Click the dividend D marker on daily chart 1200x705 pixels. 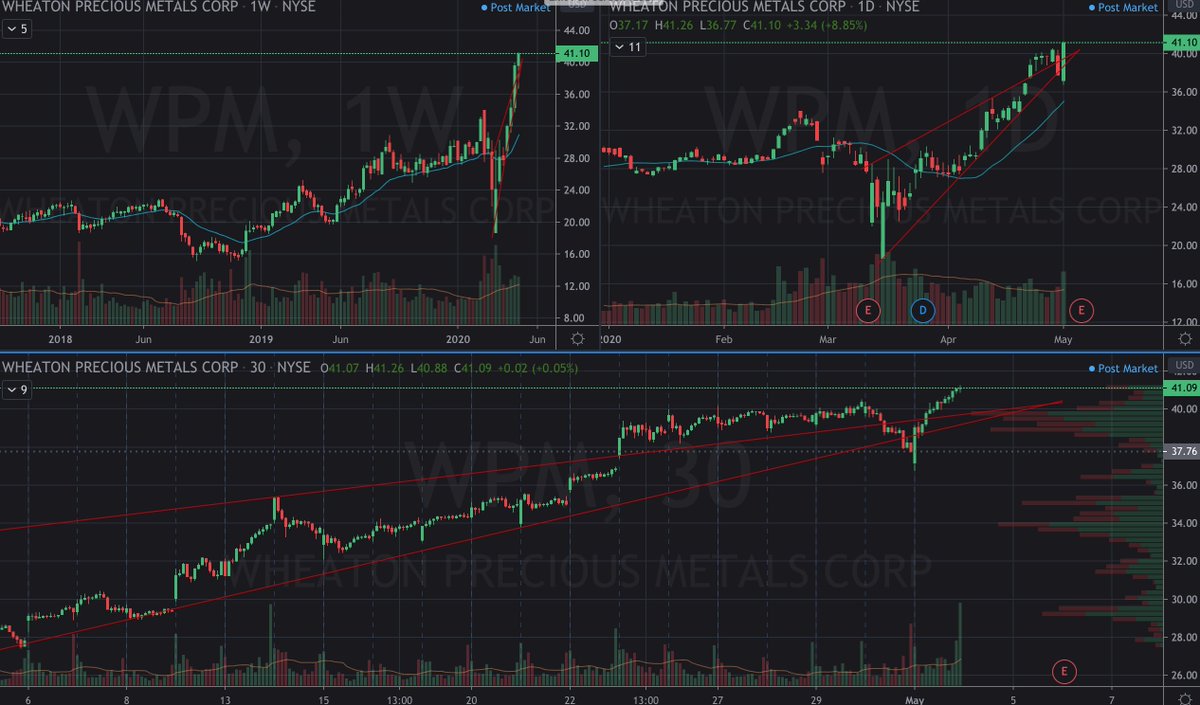(924, 311)
